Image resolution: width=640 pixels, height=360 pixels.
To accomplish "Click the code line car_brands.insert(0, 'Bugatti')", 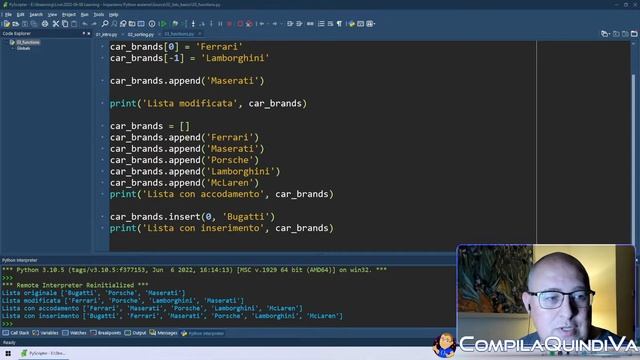I will coord(192,217).
